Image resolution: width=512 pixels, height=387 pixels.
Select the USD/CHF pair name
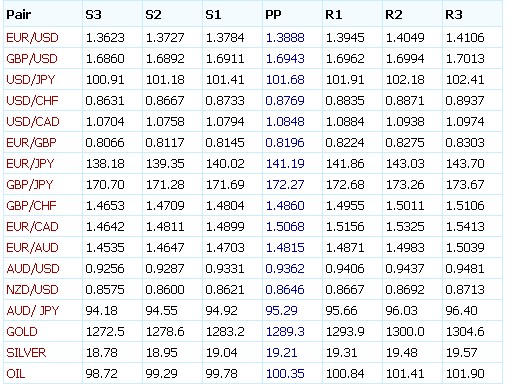coord(32,100)
